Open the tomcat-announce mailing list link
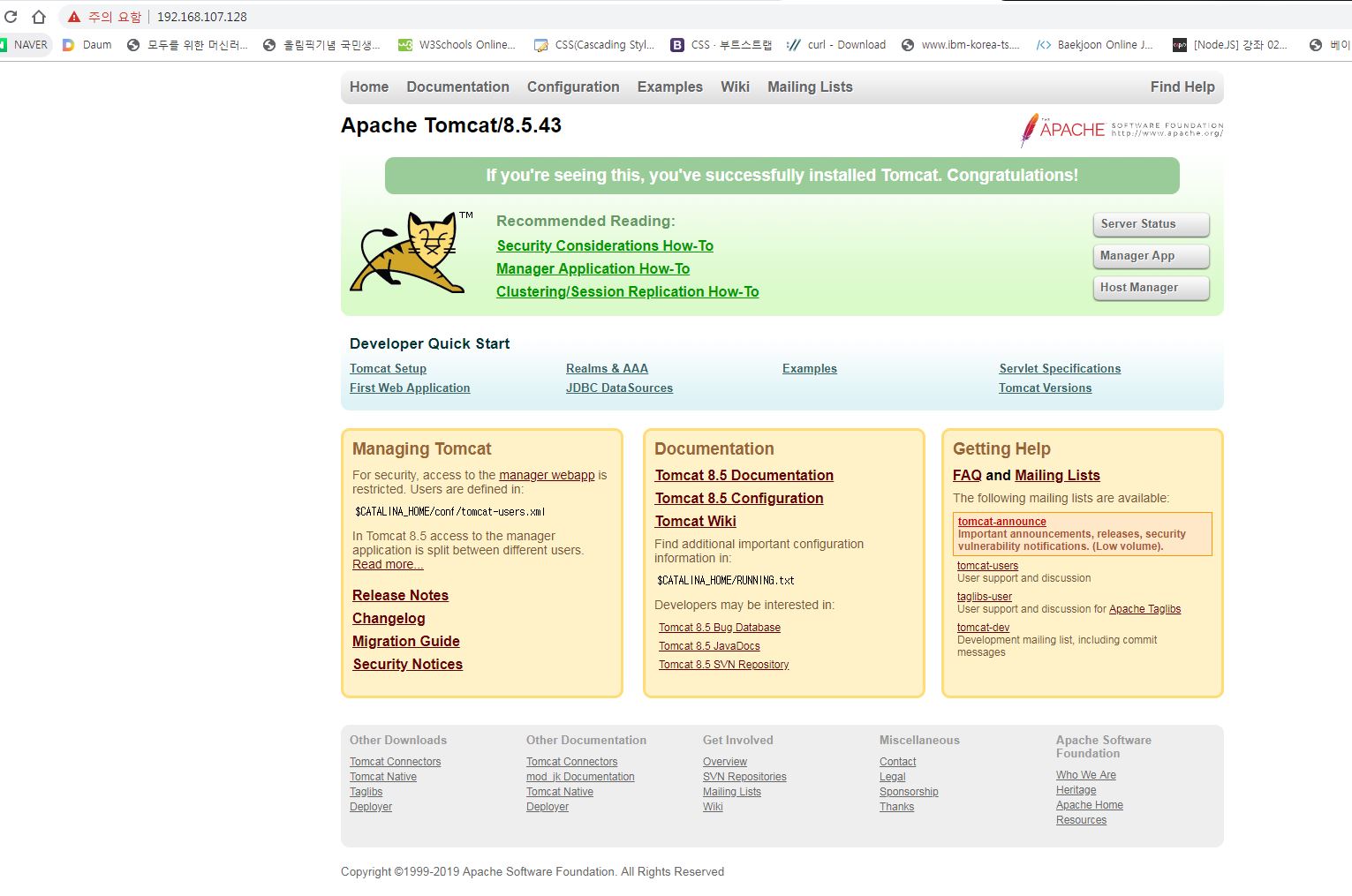This screenshot has width=1352, height=896. [1002, 522]
